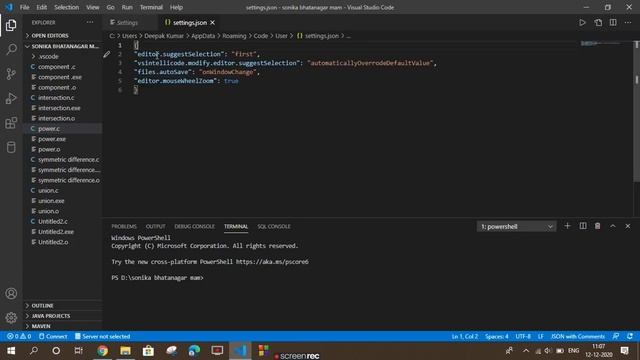Switch to the Problems panel tab
The width and height of the screenshot is (640, 360).
pos(124,226)
